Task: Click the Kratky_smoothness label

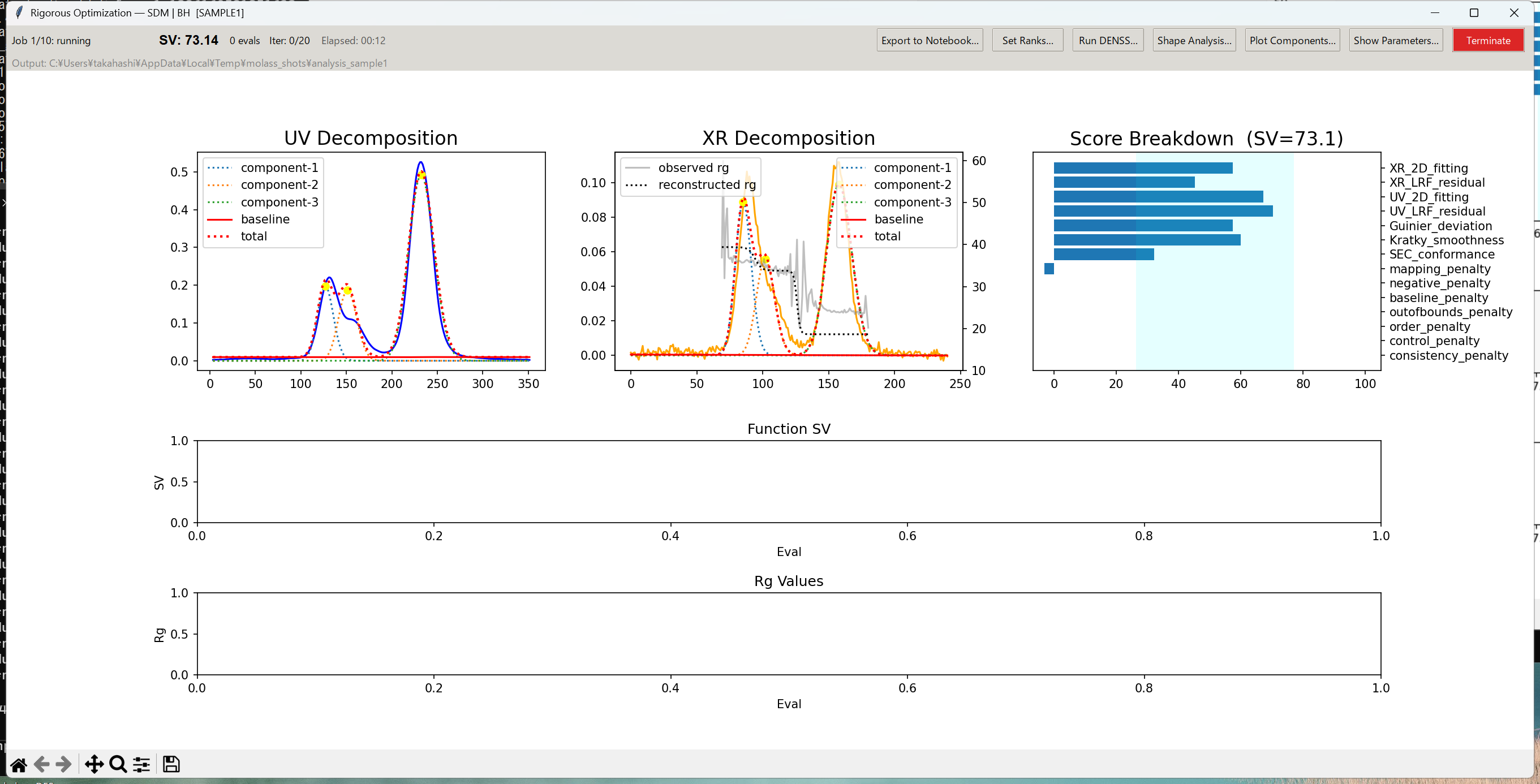Action: (1446, 240)
